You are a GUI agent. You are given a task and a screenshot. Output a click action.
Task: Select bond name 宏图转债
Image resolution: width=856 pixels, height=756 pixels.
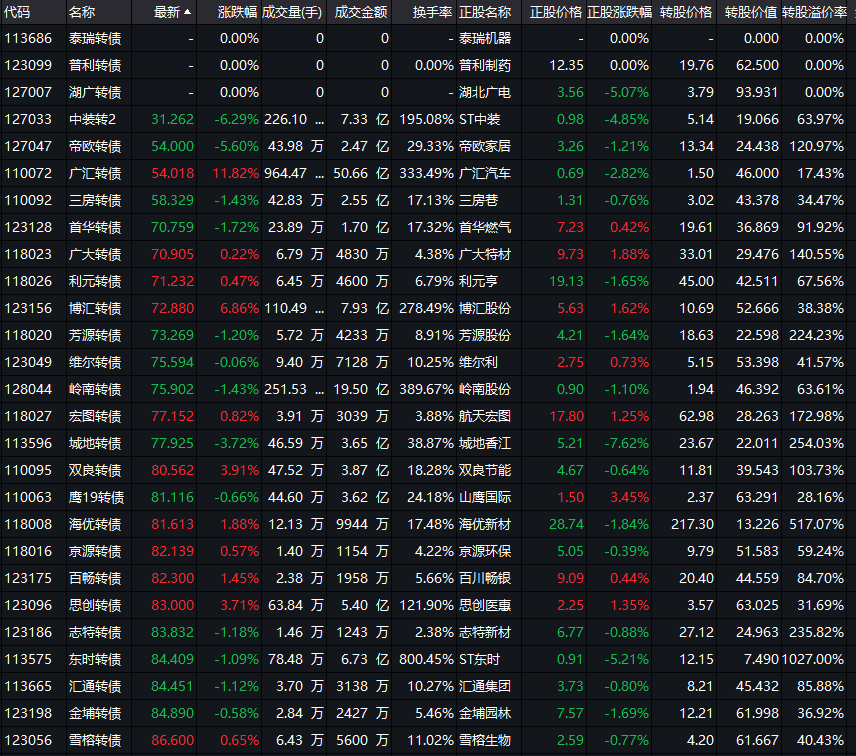[x=95, y=416]
